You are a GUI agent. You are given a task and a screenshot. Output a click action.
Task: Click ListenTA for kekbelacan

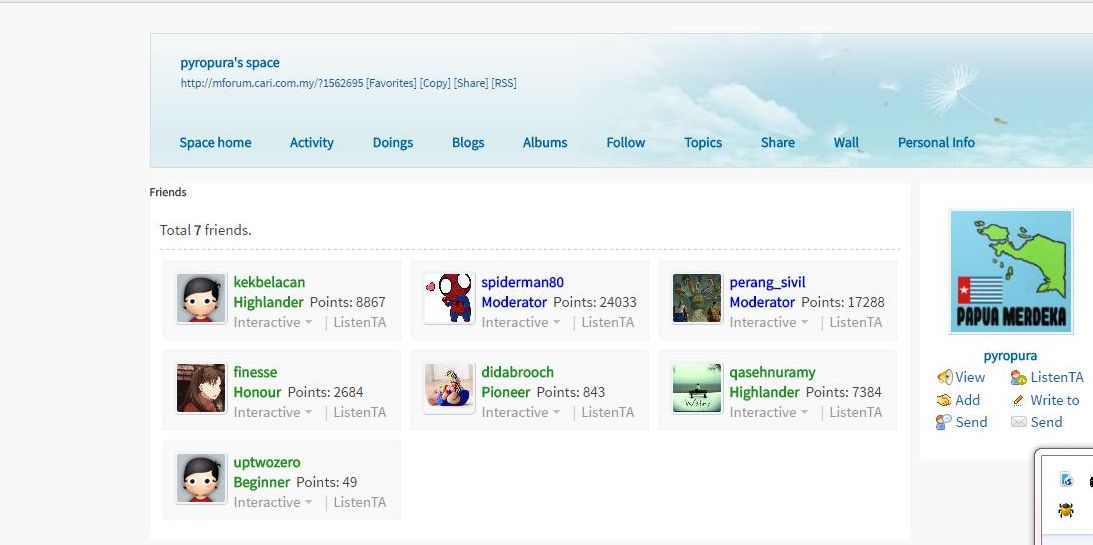point(360,322)
